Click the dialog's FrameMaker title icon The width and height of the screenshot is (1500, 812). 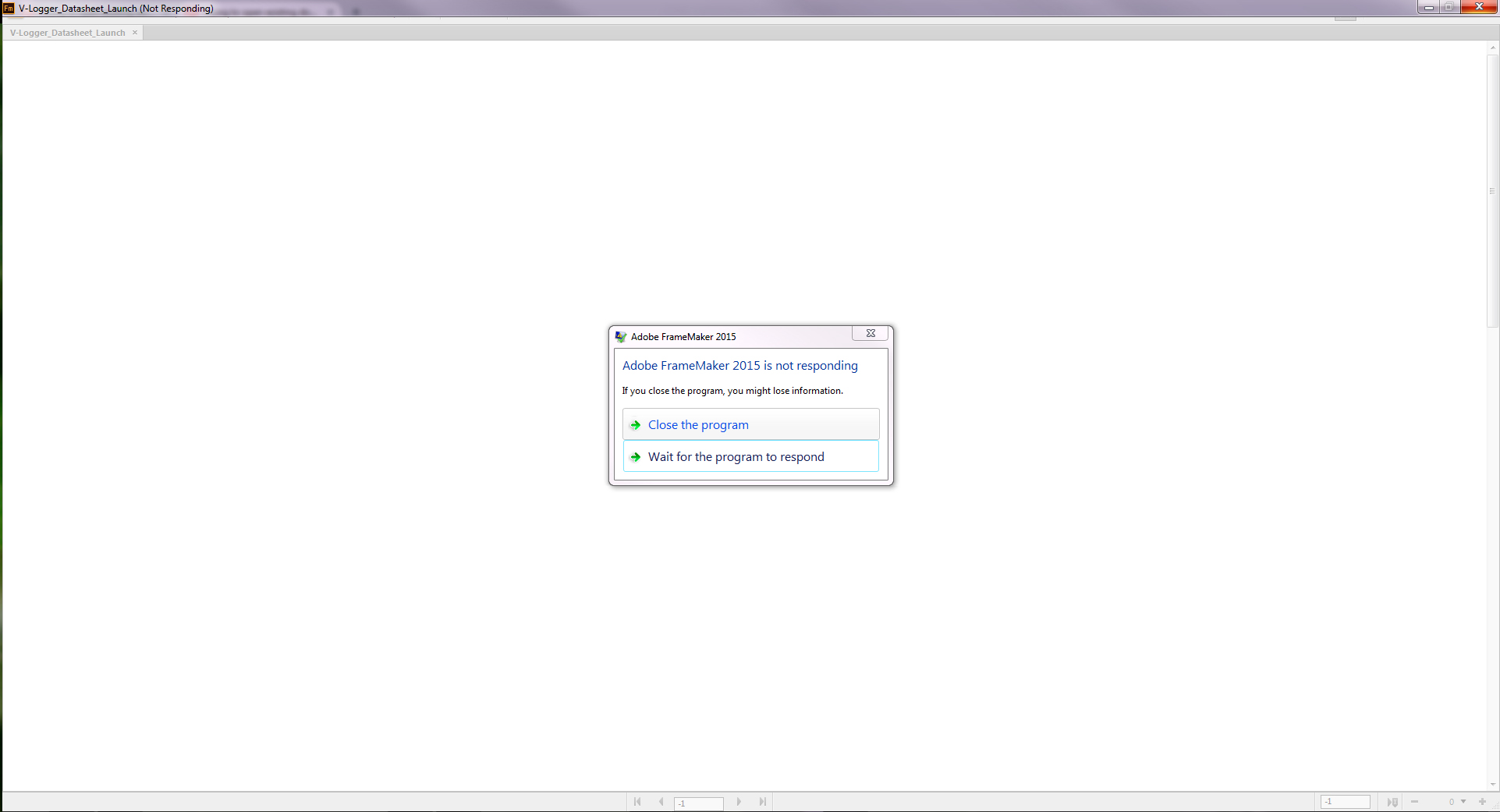coord(621,337)
